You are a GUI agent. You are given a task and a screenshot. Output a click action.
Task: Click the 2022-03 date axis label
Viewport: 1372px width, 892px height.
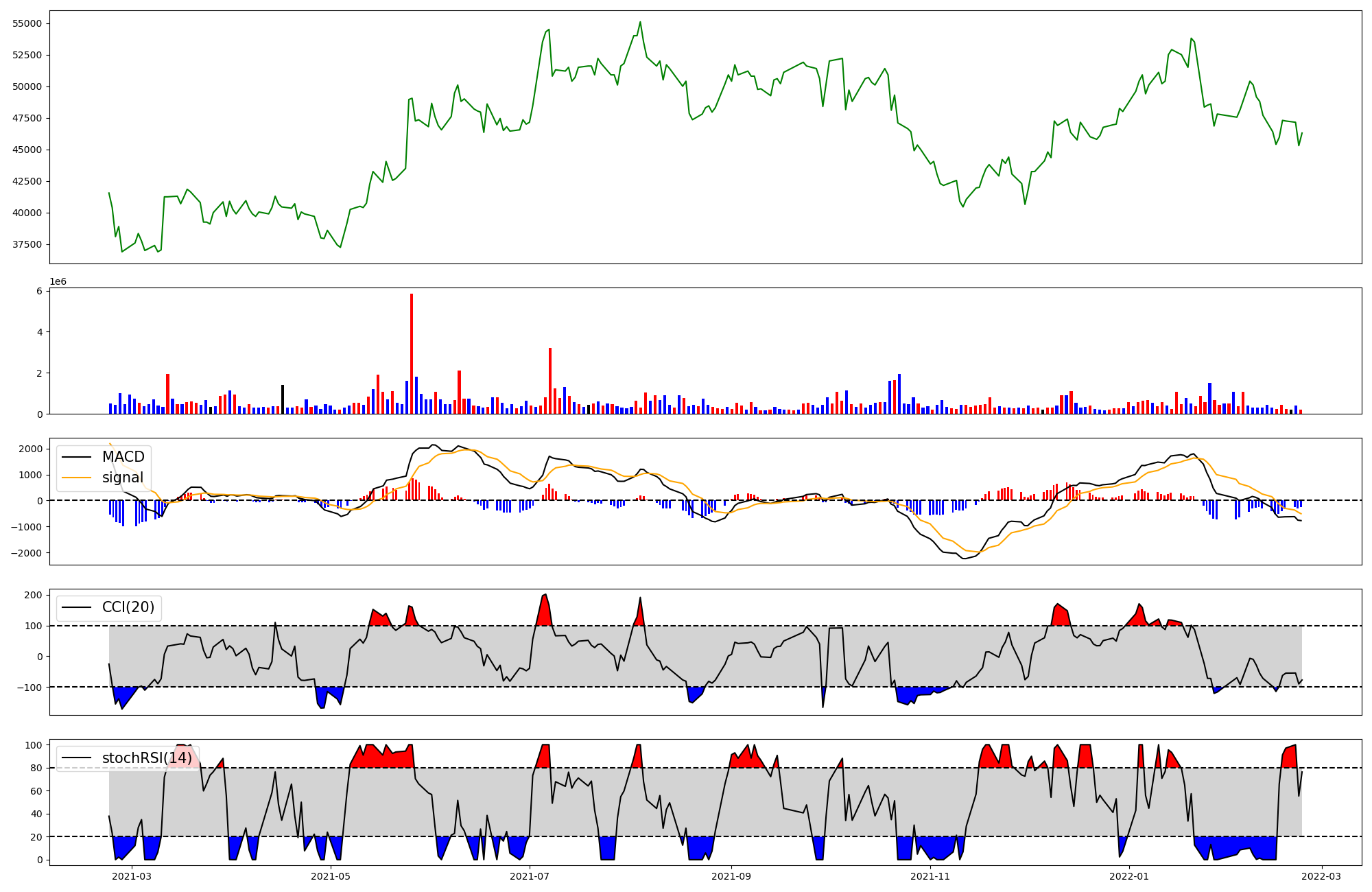point(1321,876)
